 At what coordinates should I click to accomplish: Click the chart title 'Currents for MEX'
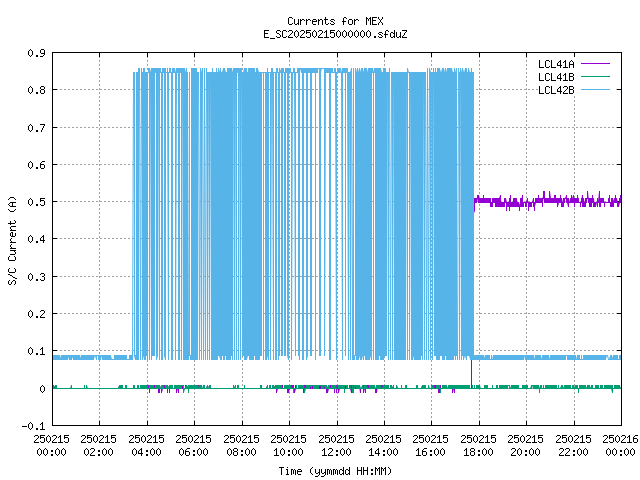pos(335,21)
